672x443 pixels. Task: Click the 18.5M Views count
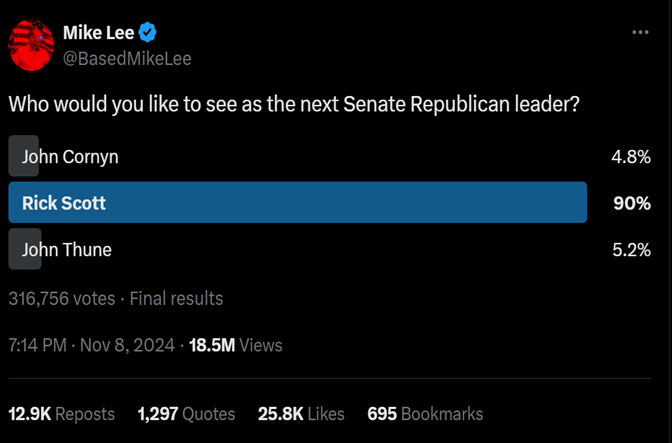click(236, 345)
